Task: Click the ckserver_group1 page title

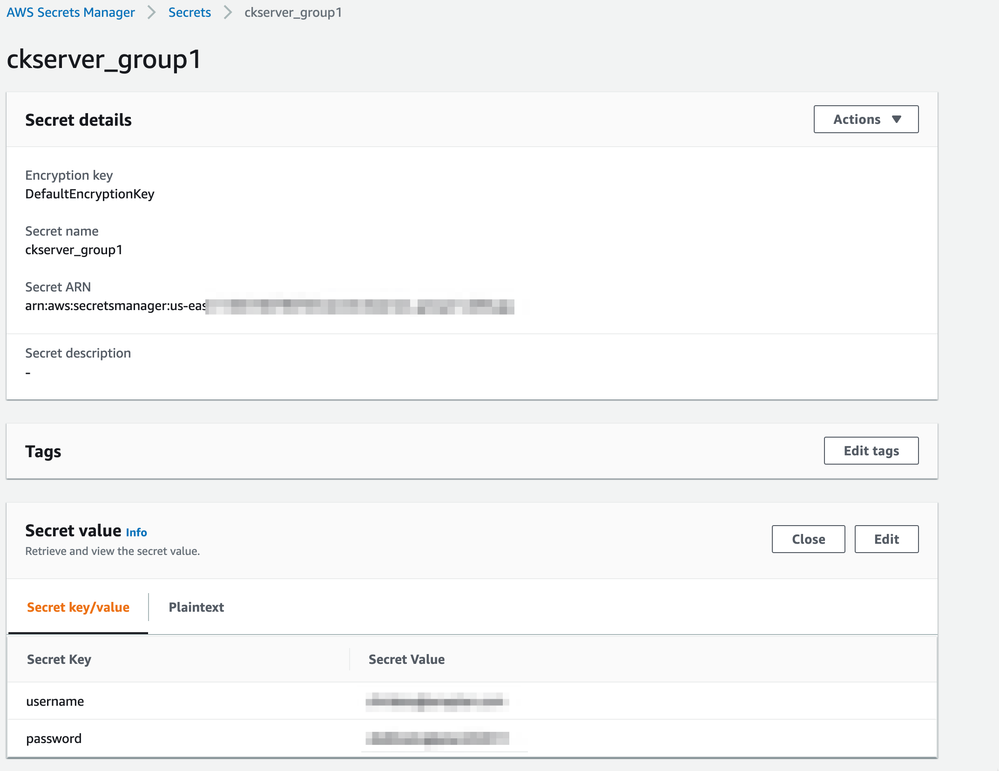Action: (x=104, y=59)
